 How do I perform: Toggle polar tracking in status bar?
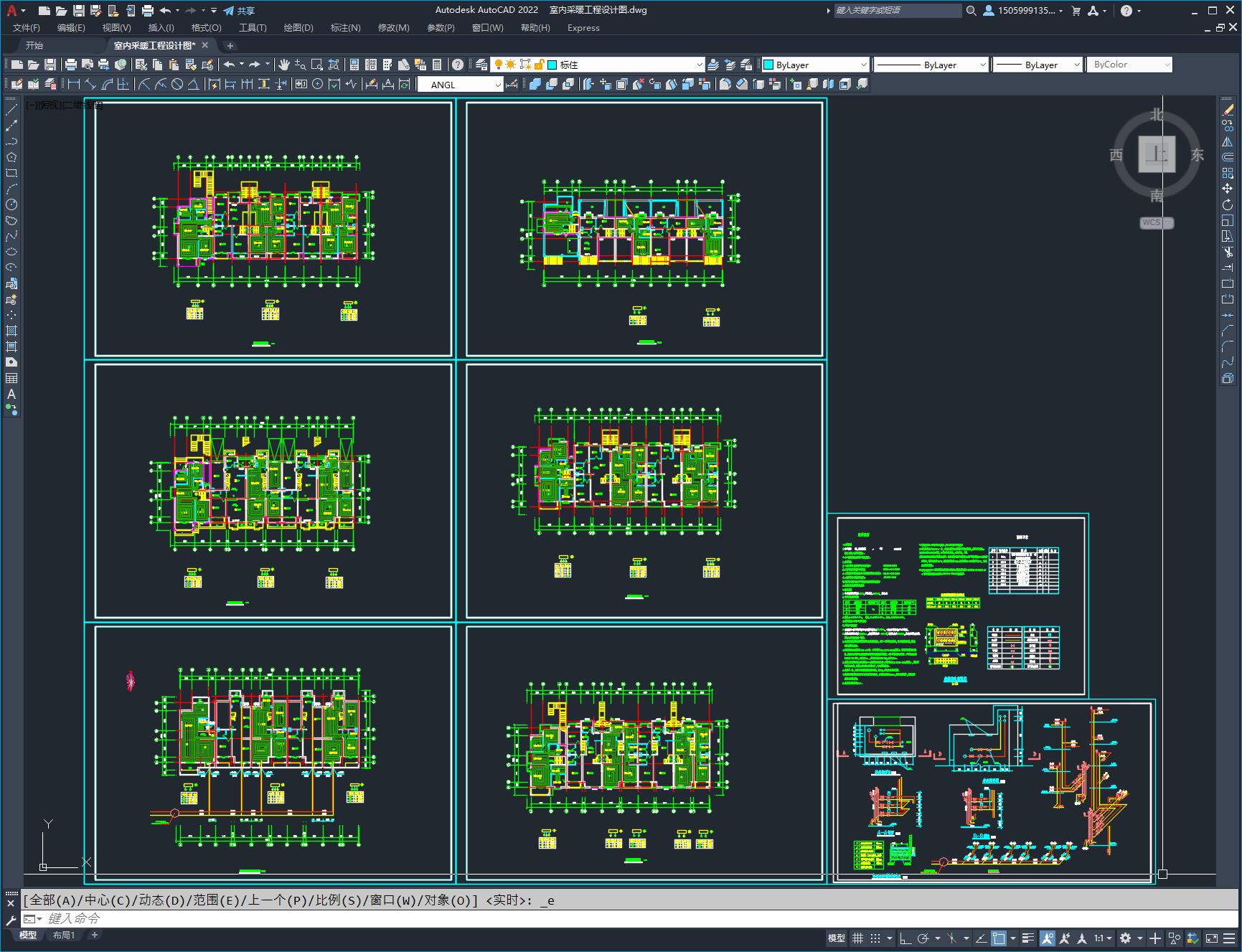click(x=923, y=938)
